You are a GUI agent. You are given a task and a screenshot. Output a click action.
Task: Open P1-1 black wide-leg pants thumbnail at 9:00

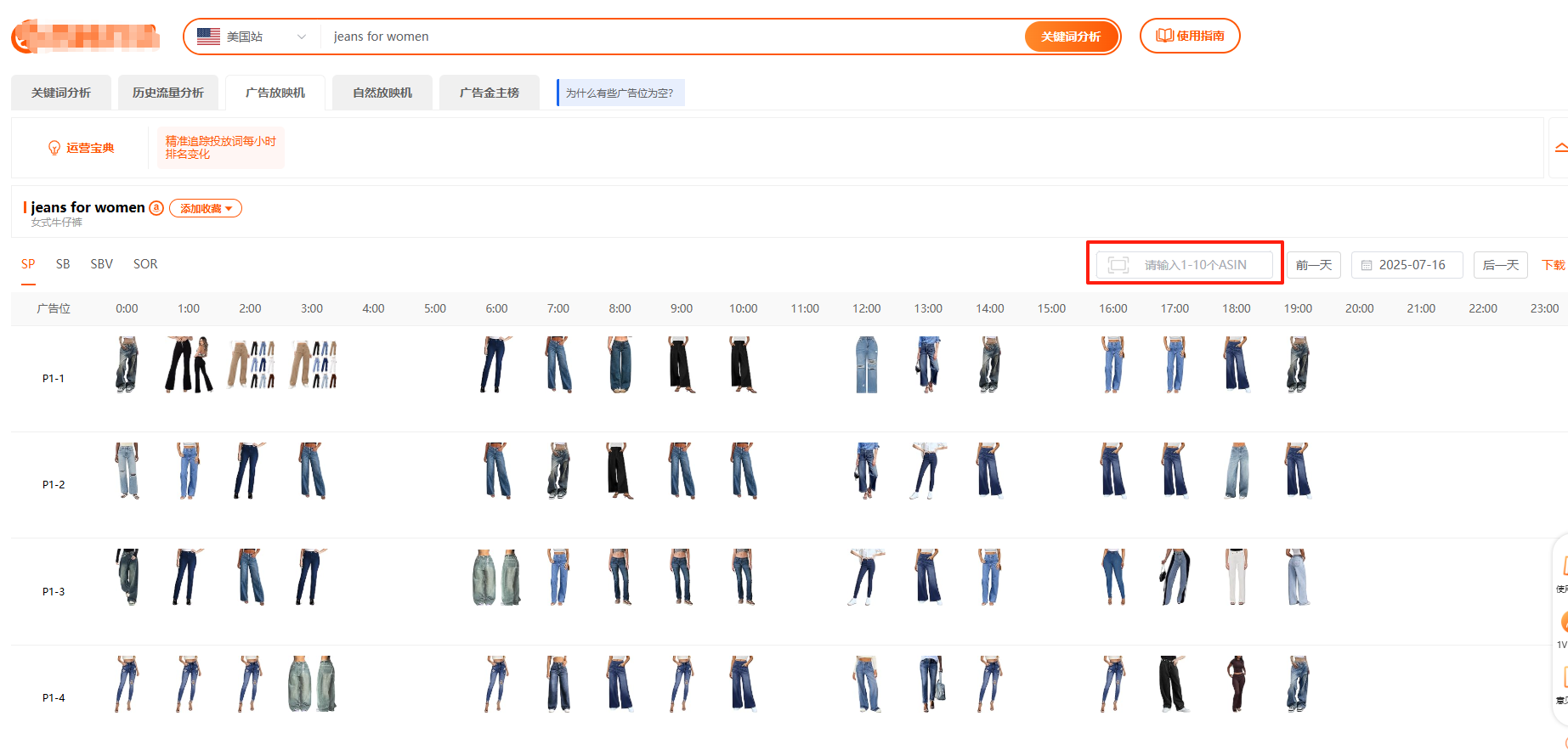tap(682, 364)
